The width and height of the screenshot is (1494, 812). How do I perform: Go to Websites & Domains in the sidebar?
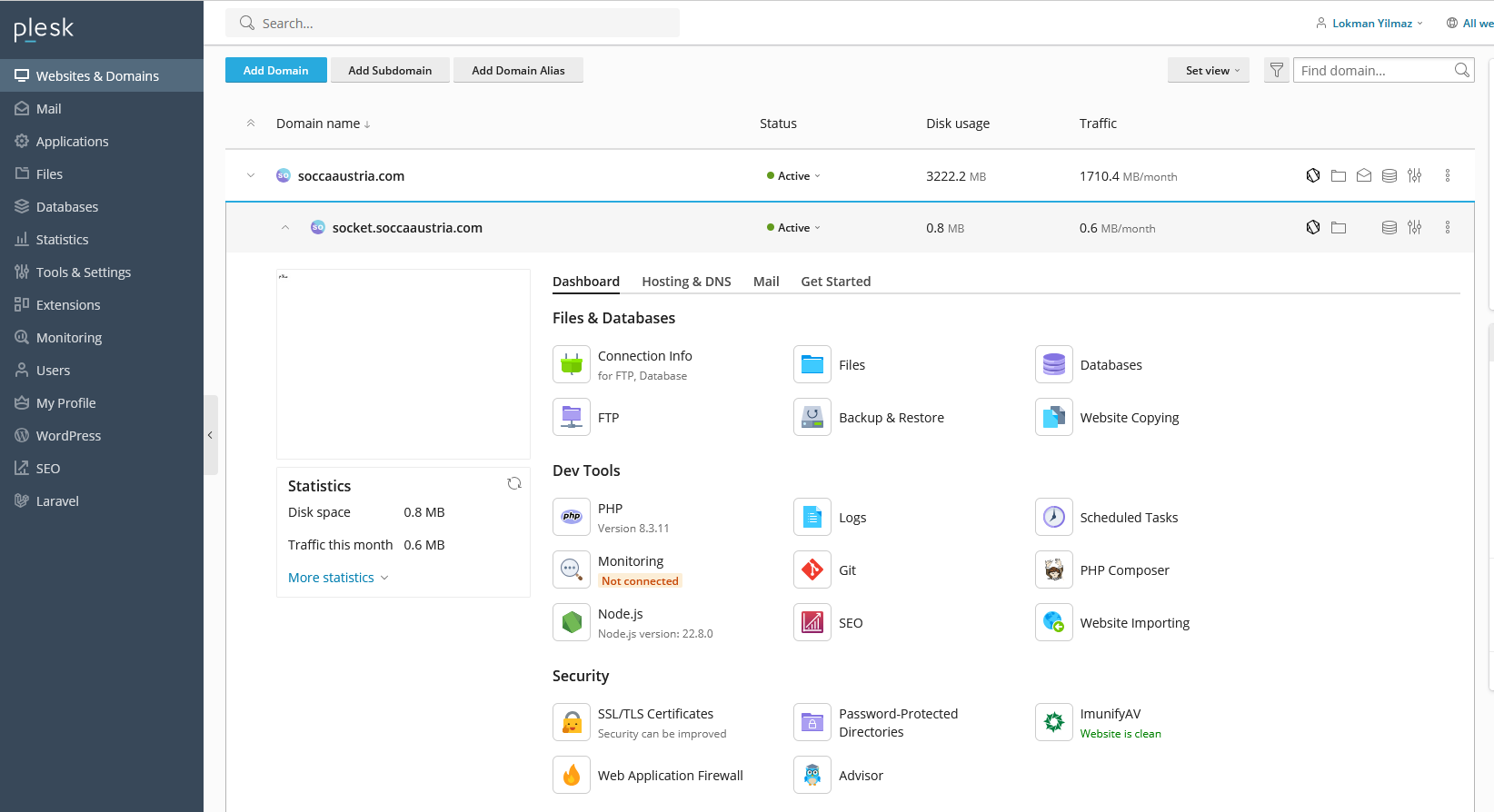click(x=102, y=75)
